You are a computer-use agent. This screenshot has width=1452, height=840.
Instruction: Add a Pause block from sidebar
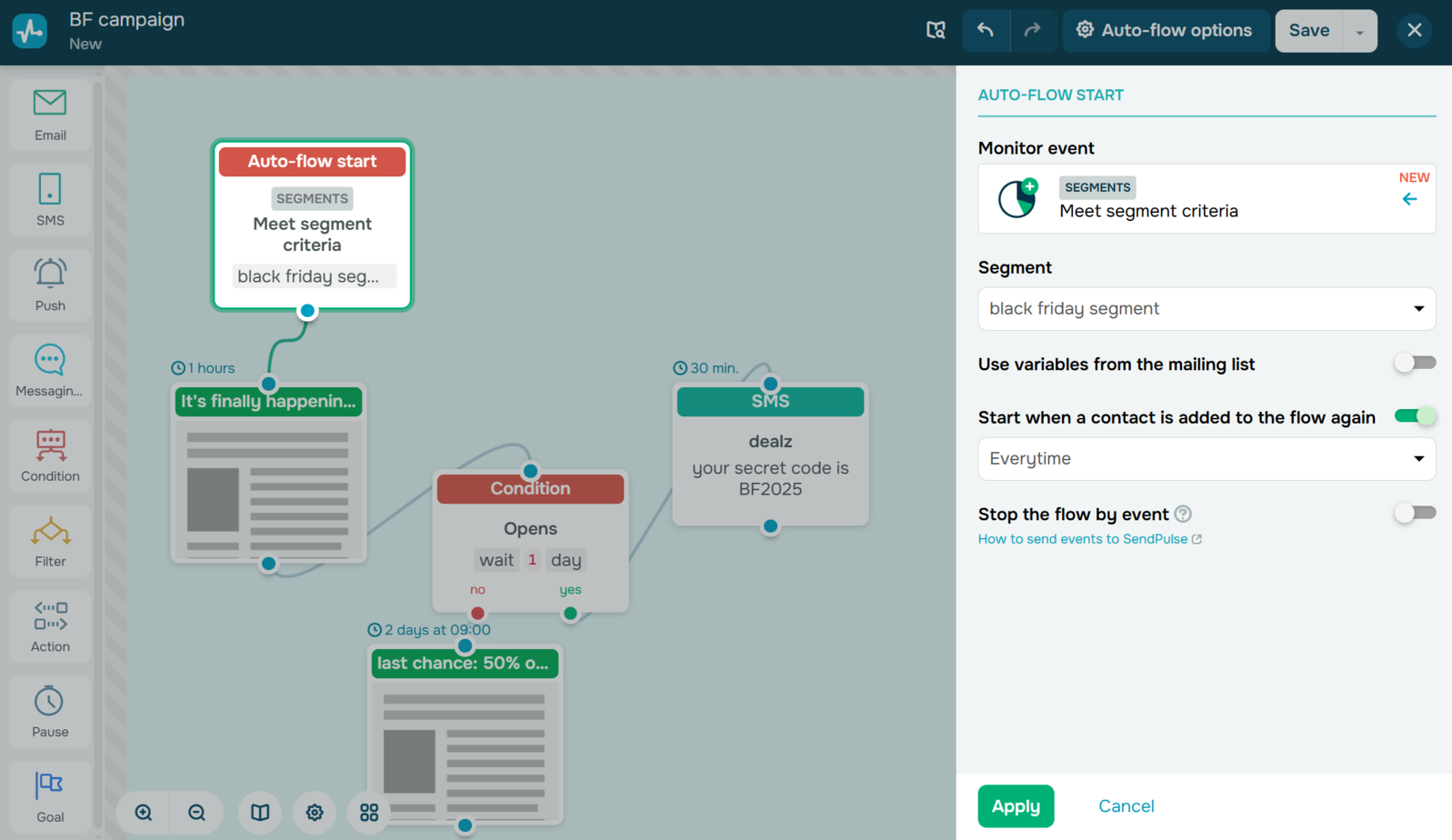[50, 712]
